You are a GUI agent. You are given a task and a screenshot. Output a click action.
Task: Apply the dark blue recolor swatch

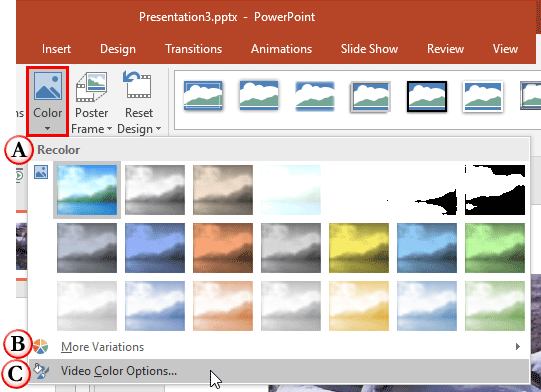click(x=155, y=248)
